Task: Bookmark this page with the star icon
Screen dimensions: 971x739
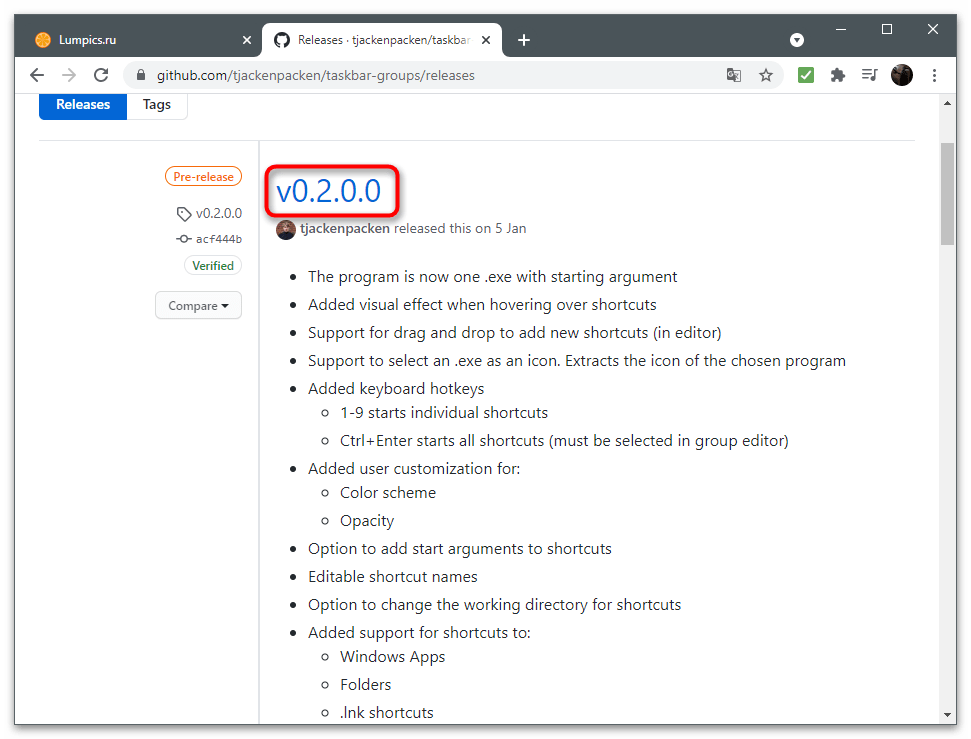Action: pyautogui.click(x=766, y=76)
